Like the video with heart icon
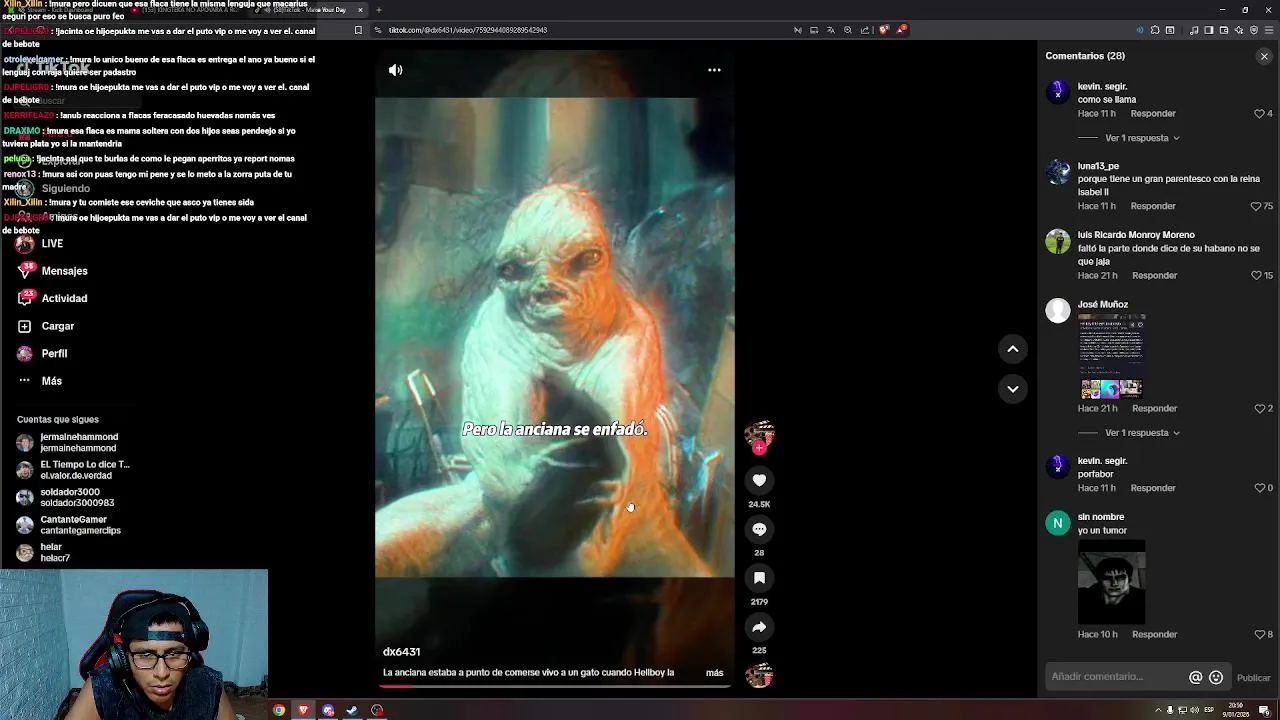The image size is (1280, 720). tap(759, 480)
